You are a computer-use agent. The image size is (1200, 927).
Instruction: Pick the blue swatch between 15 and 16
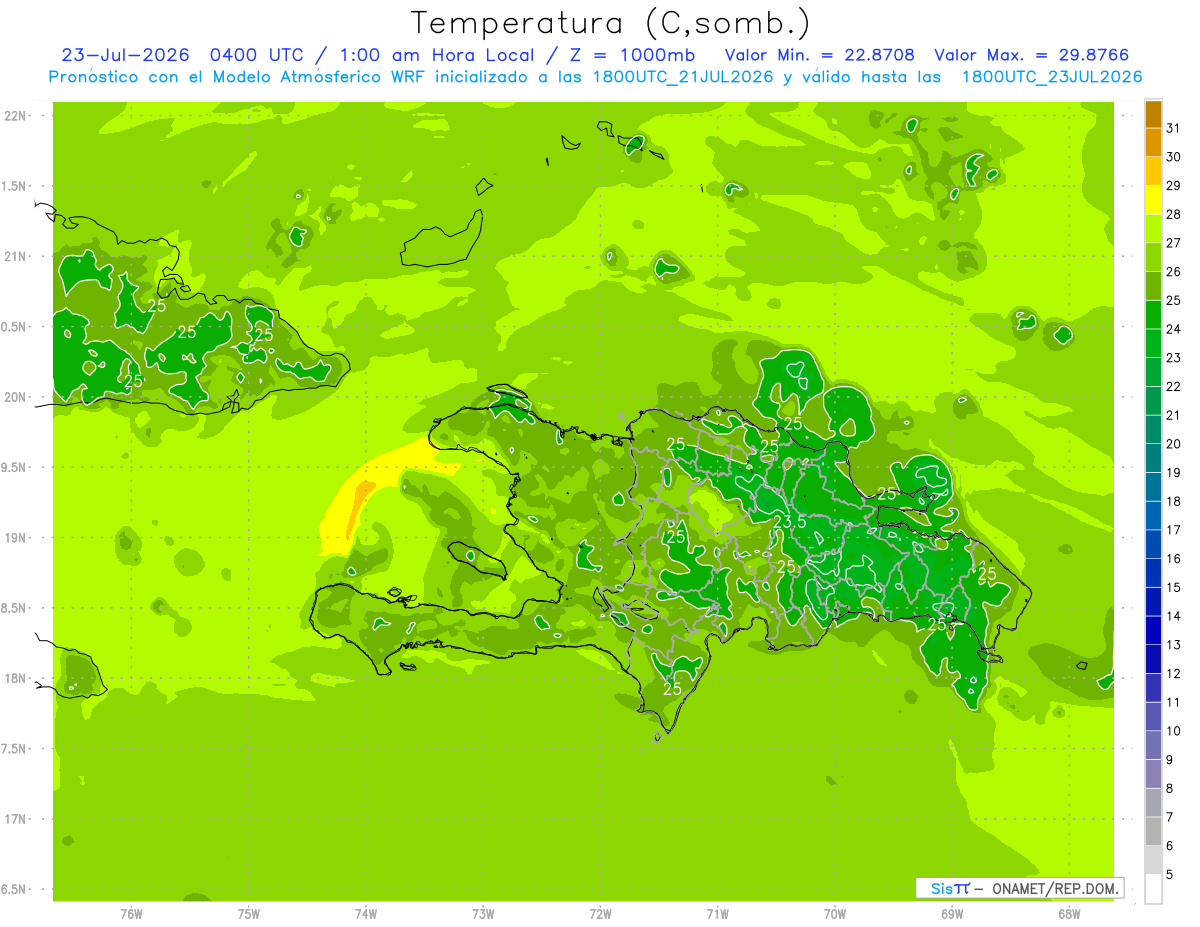pos(1153,573)
